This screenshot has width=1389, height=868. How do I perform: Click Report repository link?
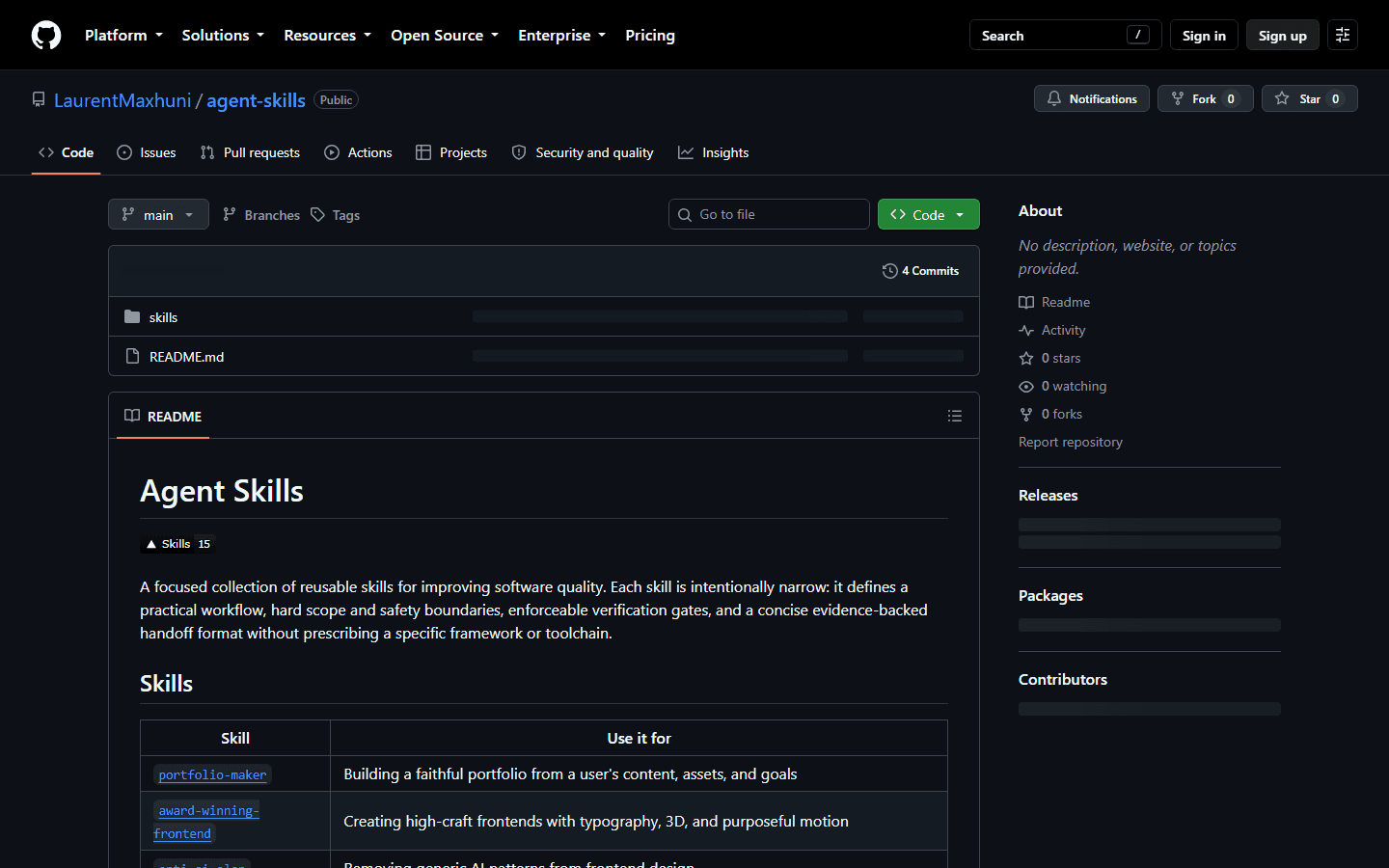pyautogui.click(x=1071, y=442)
